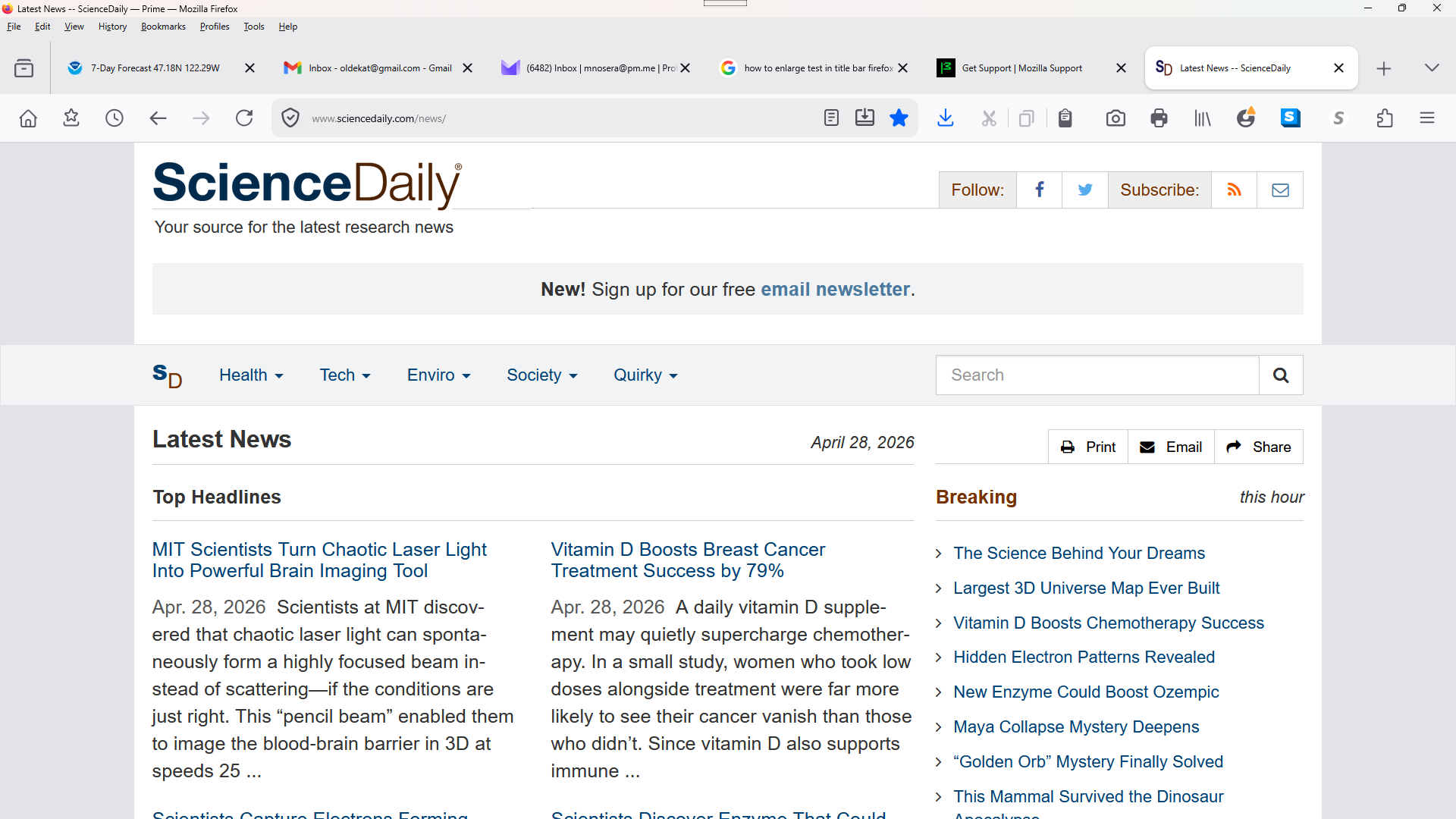
Task: Open the downloads arrow icon
Action: (946, 118)
